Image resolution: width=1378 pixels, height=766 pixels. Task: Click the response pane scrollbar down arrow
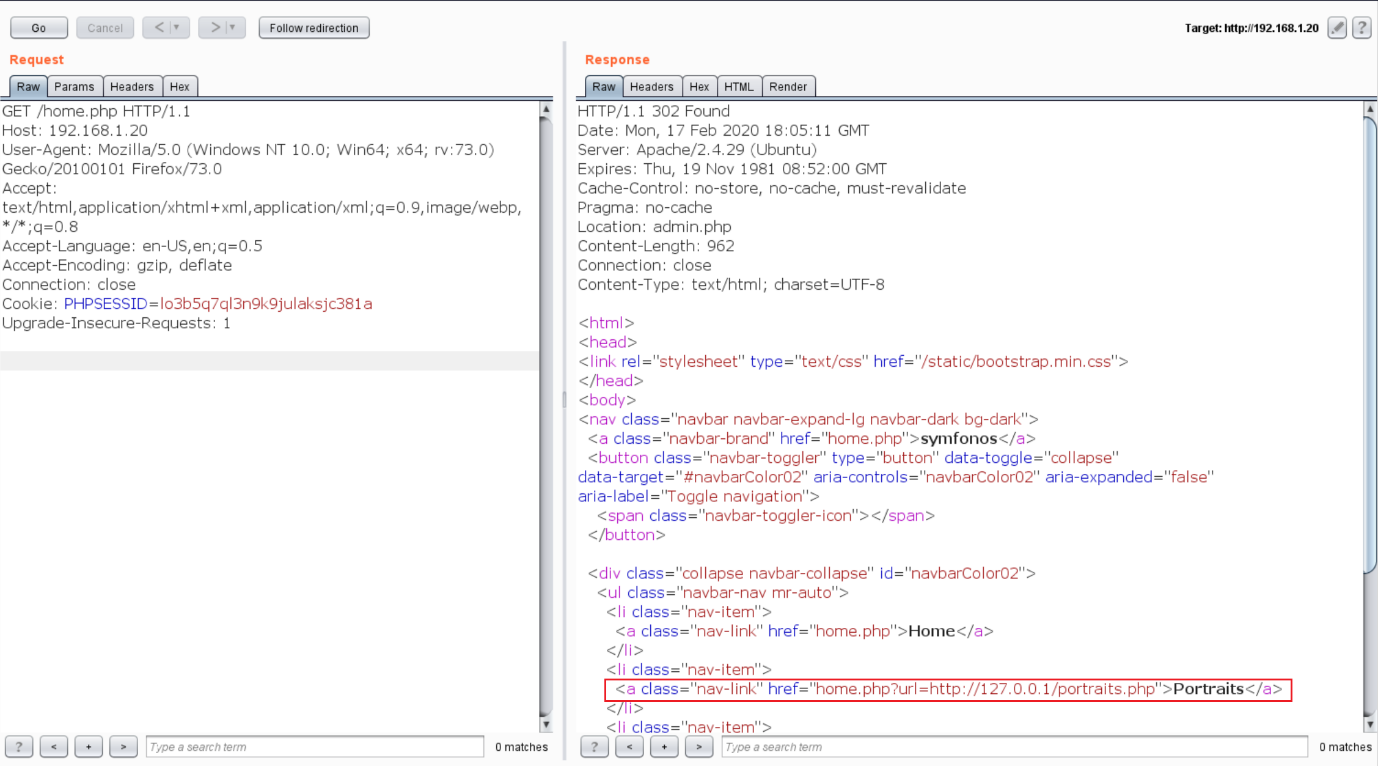click(1370, 724)
